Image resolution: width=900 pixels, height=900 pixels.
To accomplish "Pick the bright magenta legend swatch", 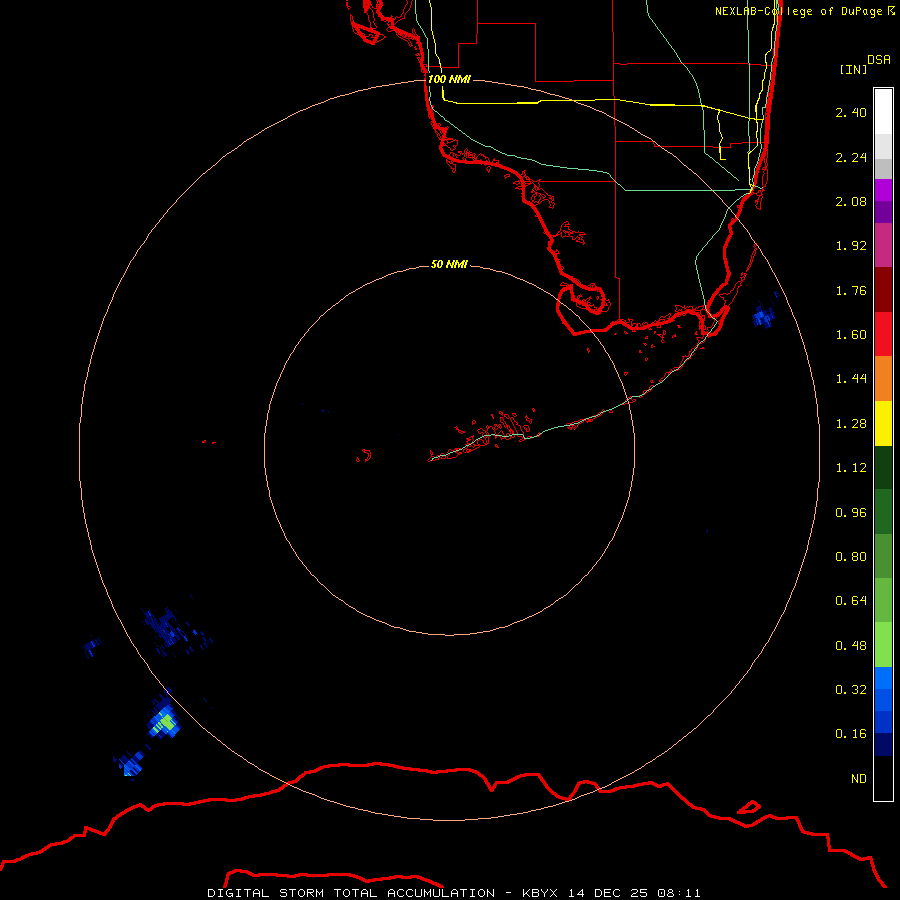I will [883, 190].
